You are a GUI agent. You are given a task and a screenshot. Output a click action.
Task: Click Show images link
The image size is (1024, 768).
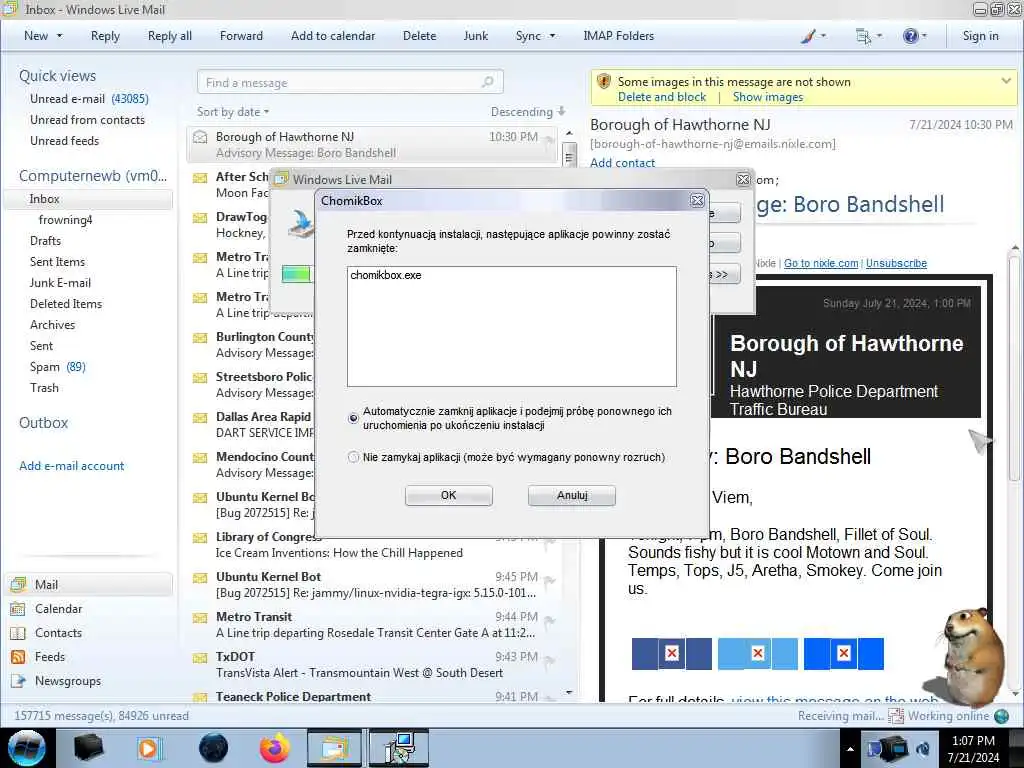tap(768, 97)
